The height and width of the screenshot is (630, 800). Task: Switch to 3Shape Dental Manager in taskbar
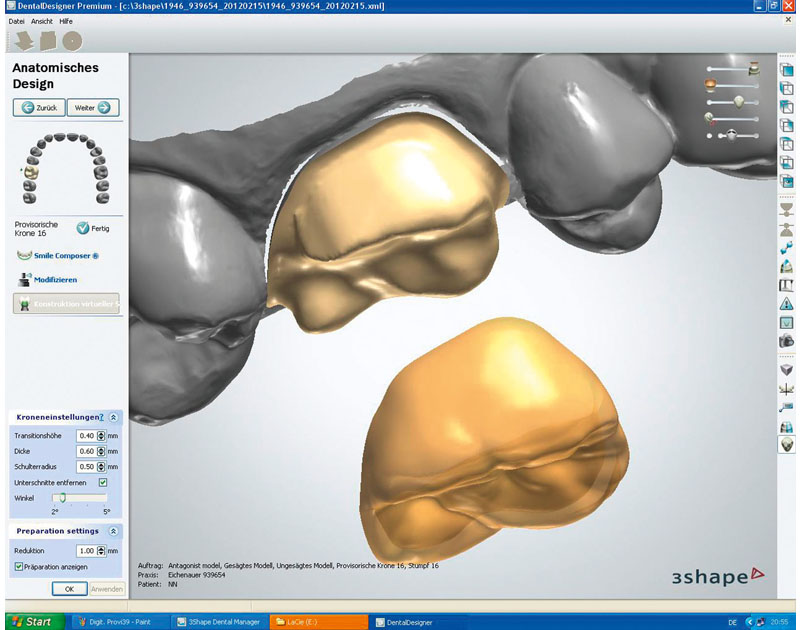coord(218,622)
